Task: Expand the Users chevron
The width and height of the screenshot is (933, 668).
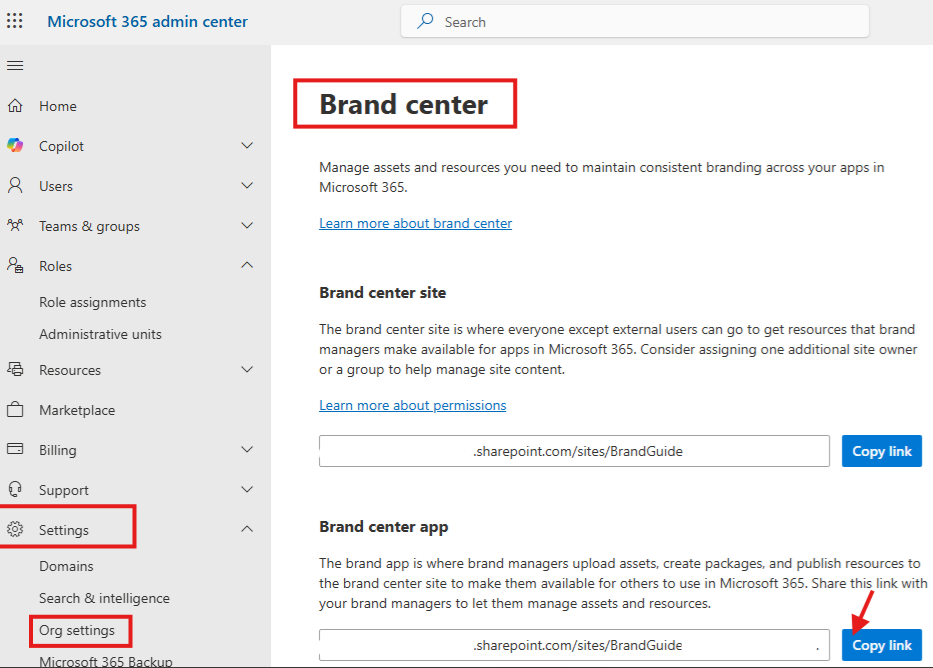Action: click(x=247, y=186)
